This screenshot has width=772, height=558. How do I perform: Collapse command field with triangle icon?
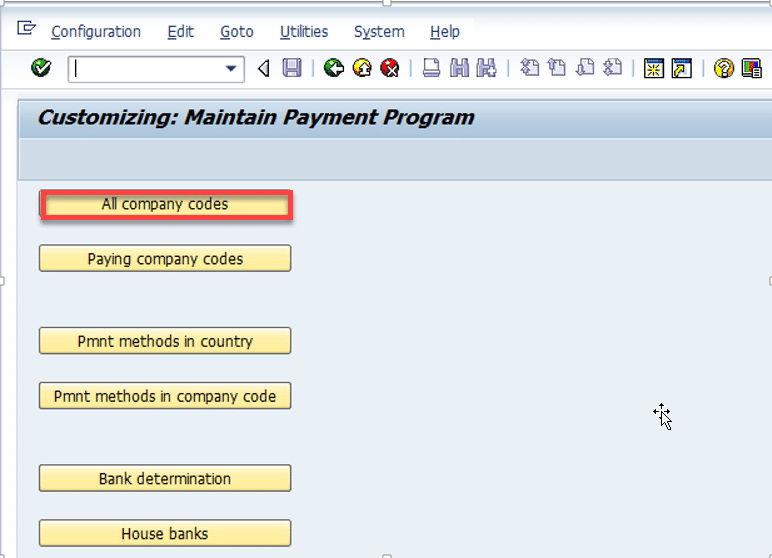point(264,68)
